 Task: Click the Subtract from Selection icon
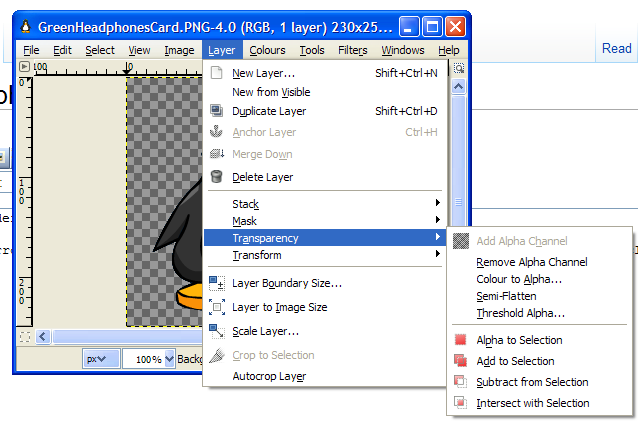pos(461,382)
